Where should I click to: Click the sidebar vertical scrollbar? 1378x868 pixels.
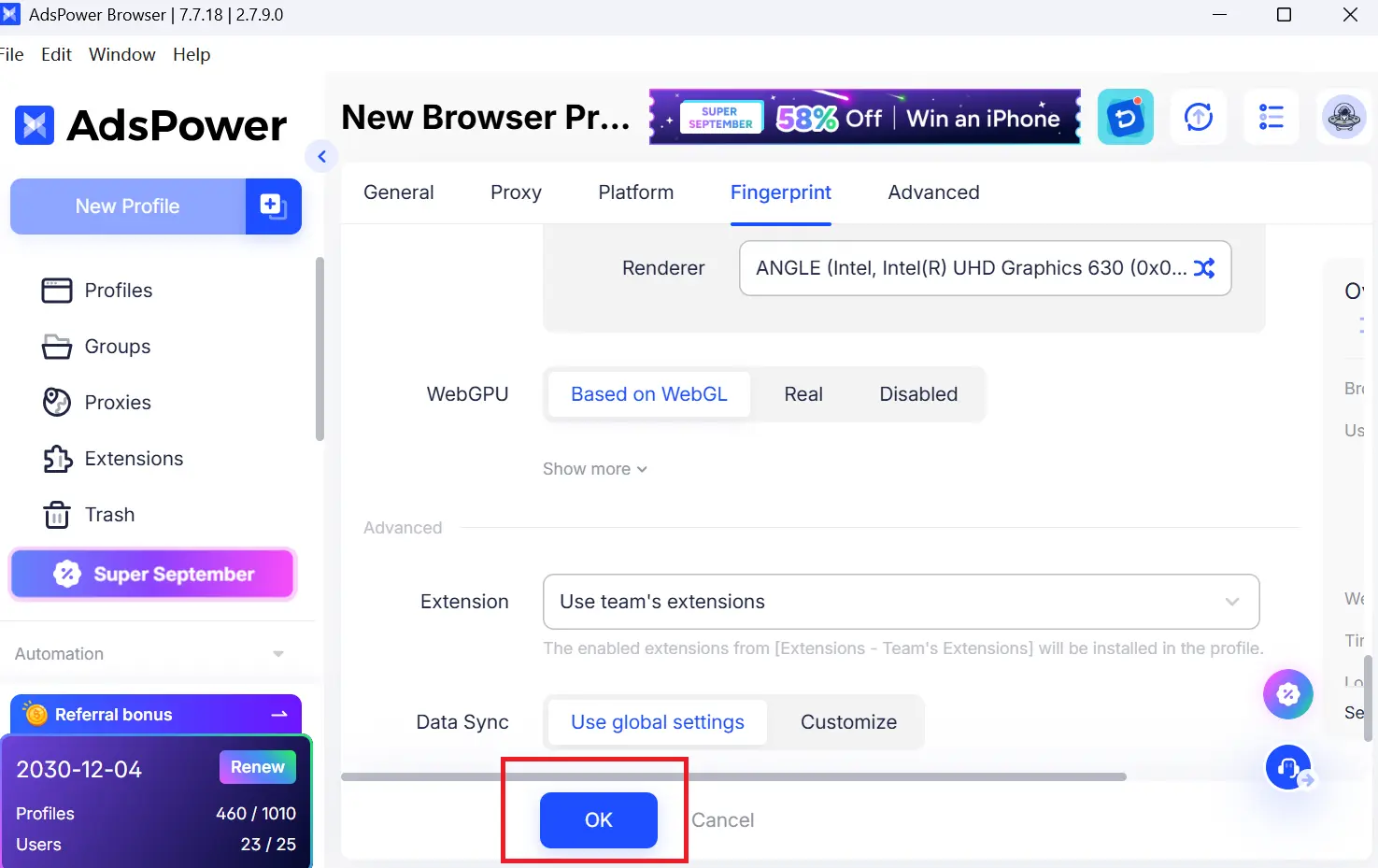pyautogui.click(x=320, y=349)
